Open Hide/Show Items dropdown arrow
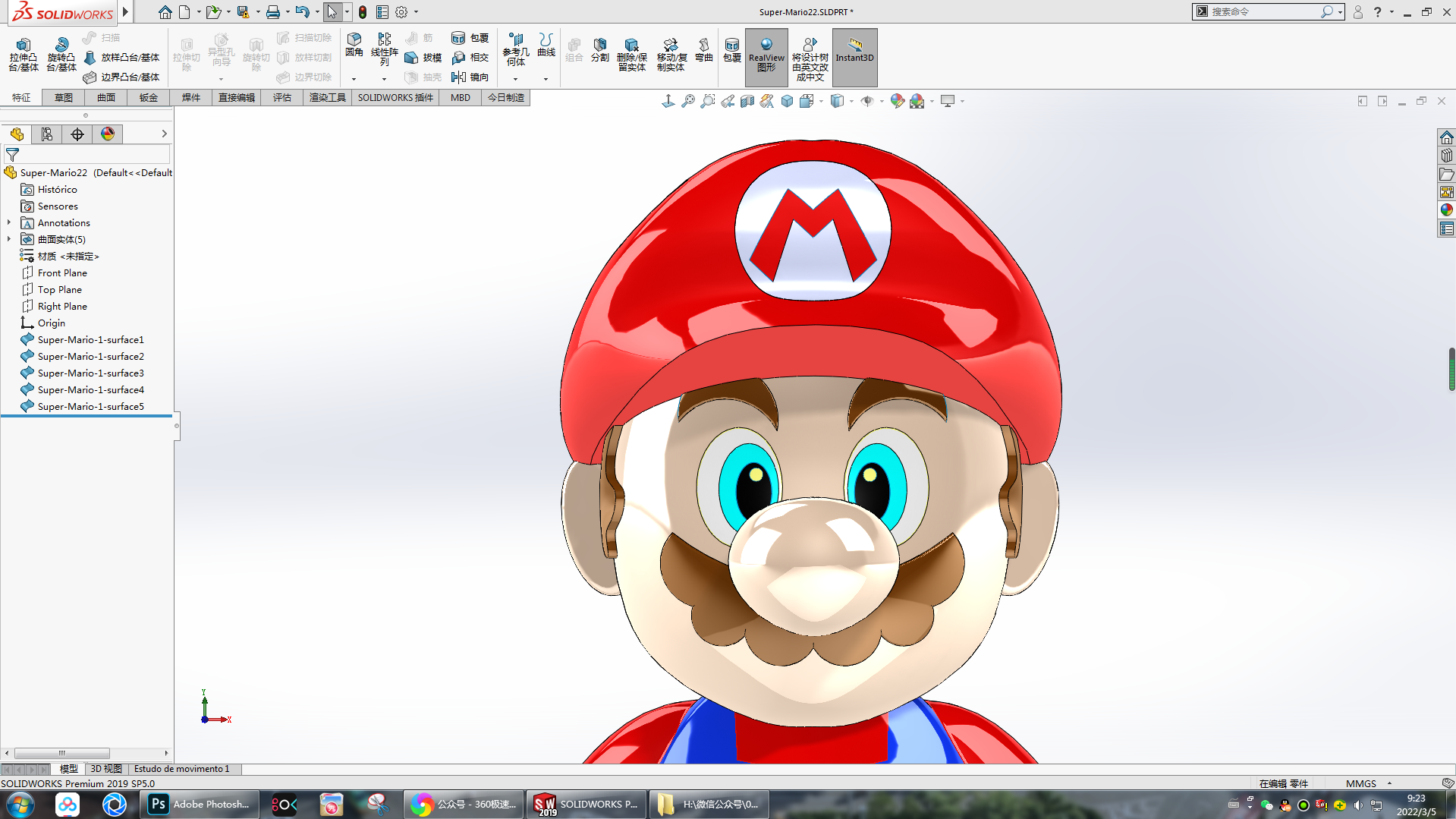 click(882, 101)
